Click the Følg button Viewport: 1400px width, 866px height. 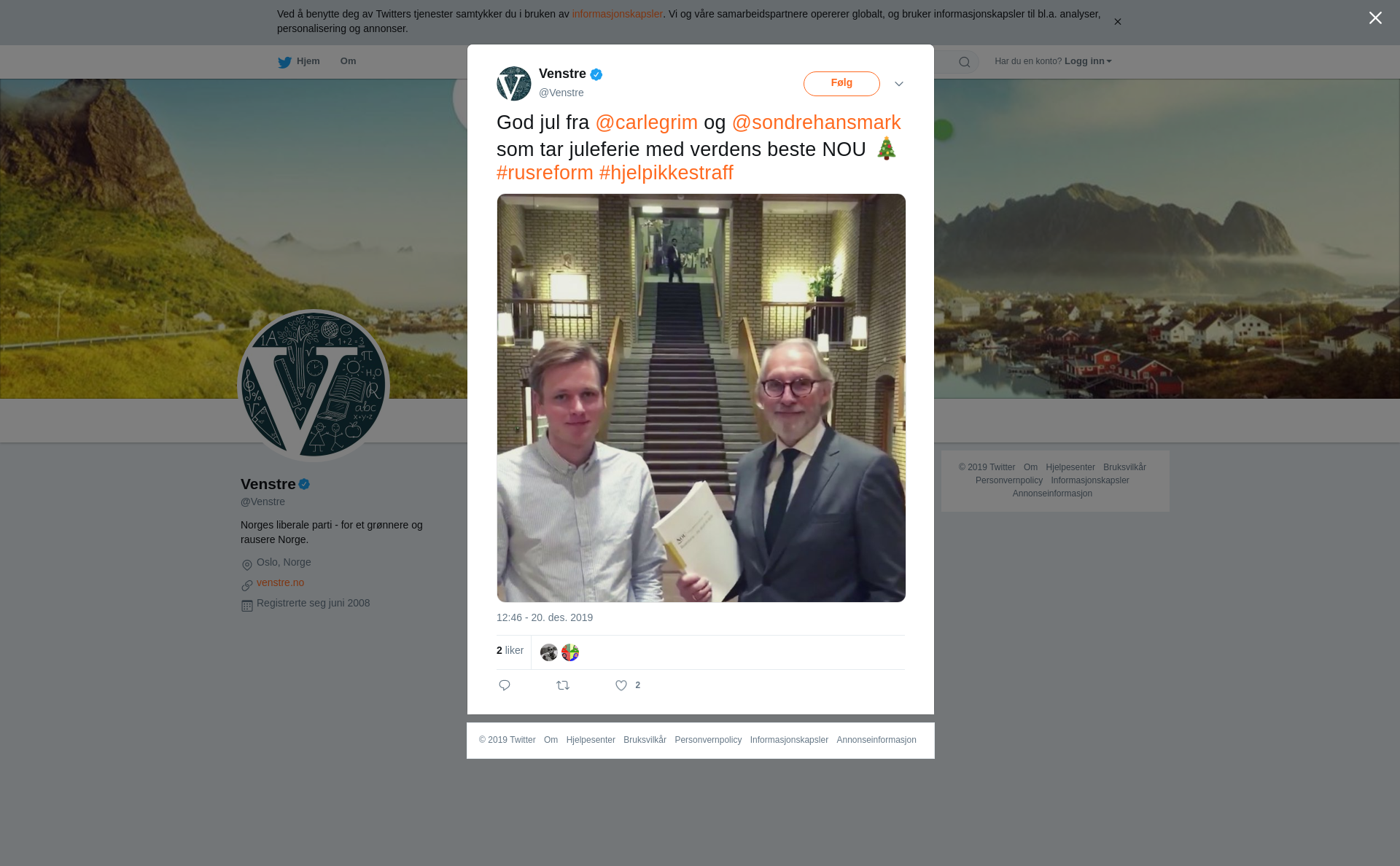[x=841, y=84]
